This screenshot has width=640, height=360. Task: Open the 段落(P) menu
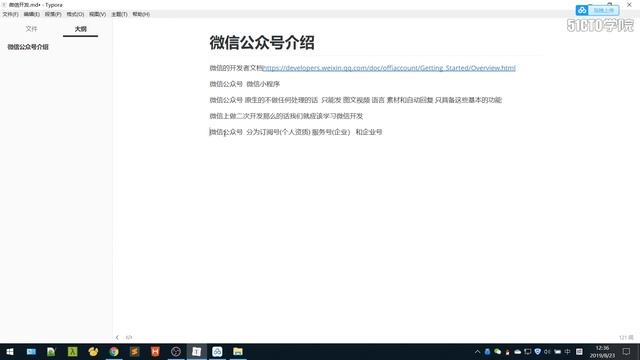coord(53,14)
